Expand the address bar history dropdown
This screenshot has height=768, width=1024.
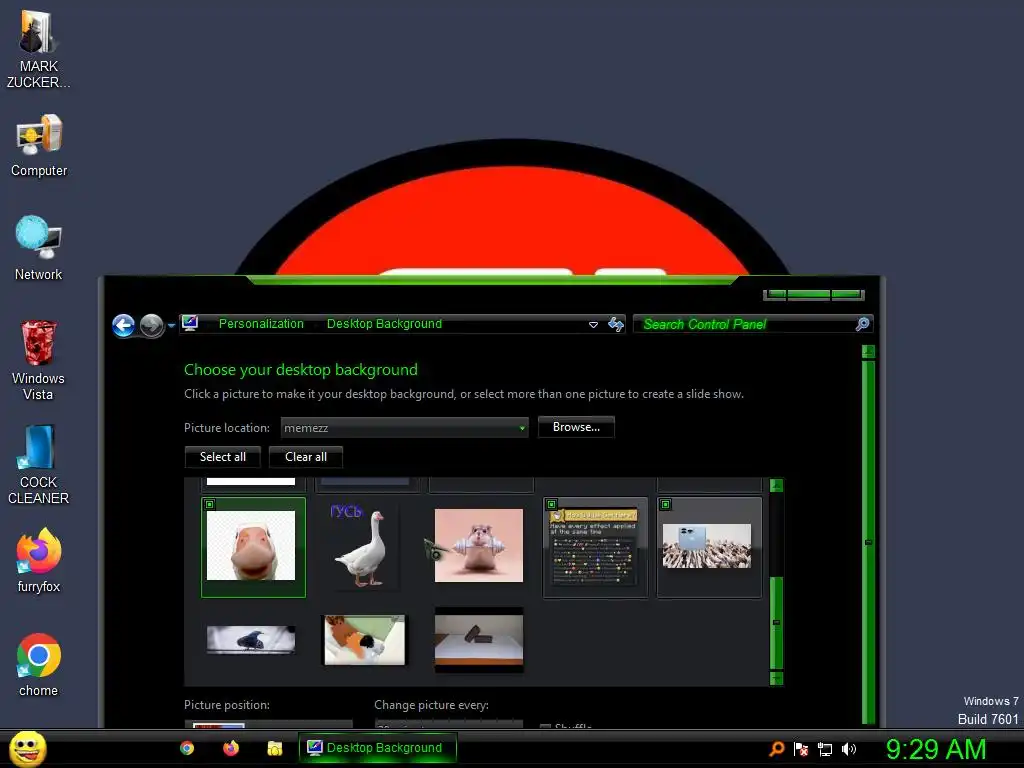(x=593, y=325)
